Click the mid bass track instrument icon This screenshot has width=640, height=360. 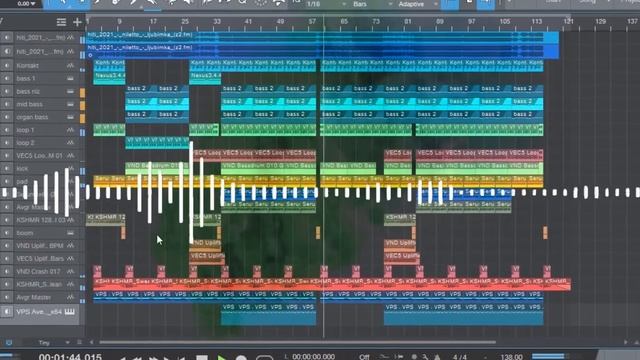pyautogui.click(x=71, y=104)
